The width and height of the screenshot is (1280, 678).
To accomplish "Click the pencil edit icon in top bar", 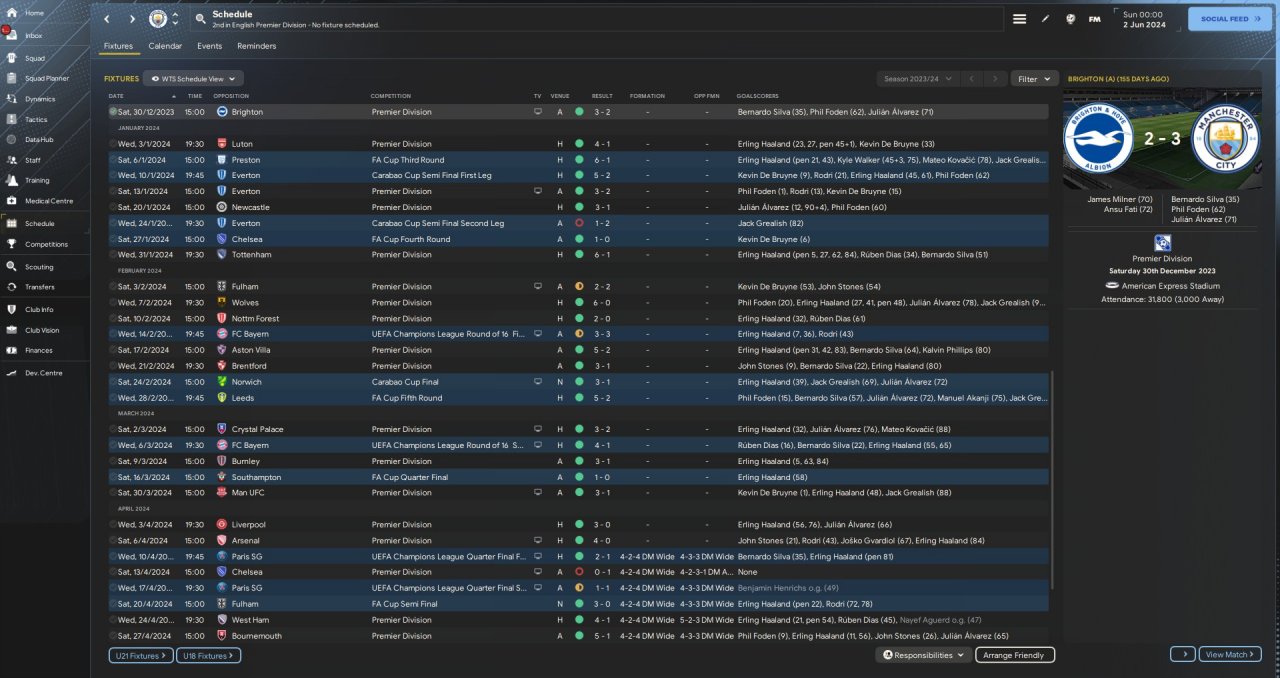I will (x=1045, y=19).
